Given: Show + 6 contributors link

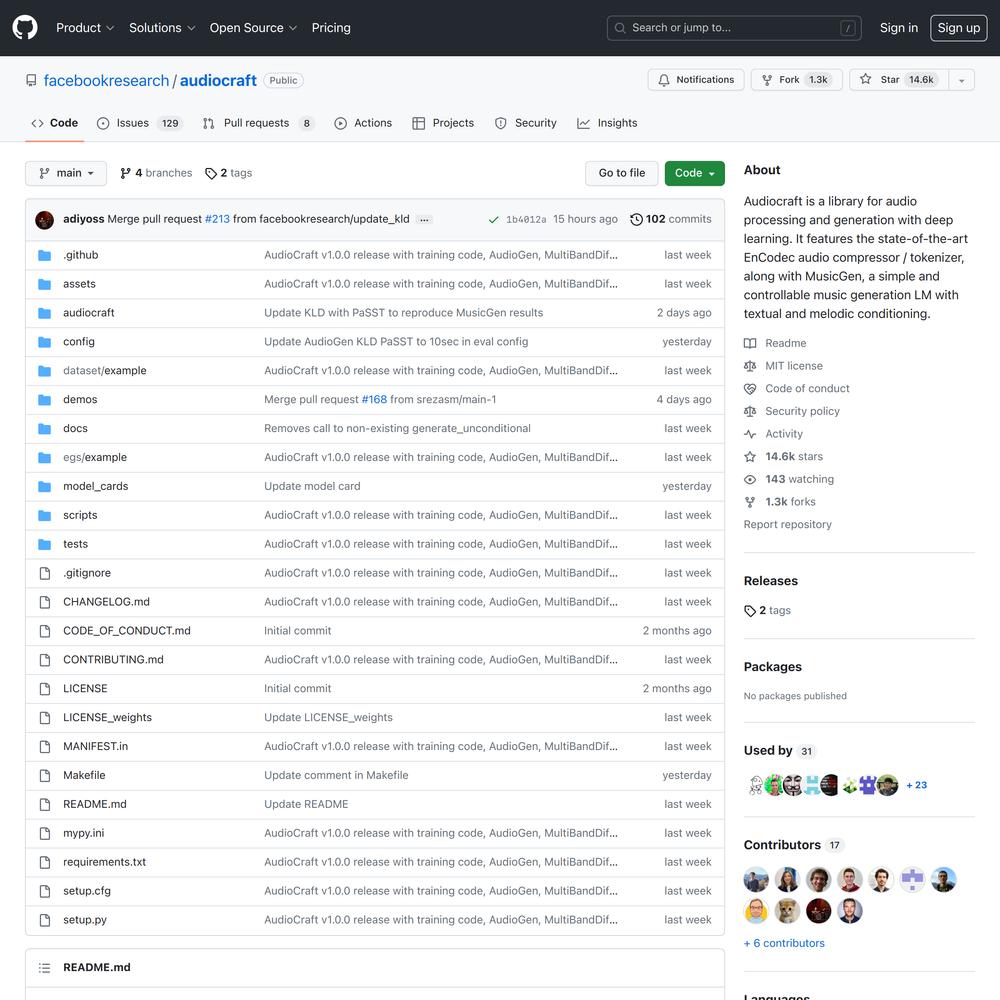Looking at the screenshot, I should coord(784,943).
